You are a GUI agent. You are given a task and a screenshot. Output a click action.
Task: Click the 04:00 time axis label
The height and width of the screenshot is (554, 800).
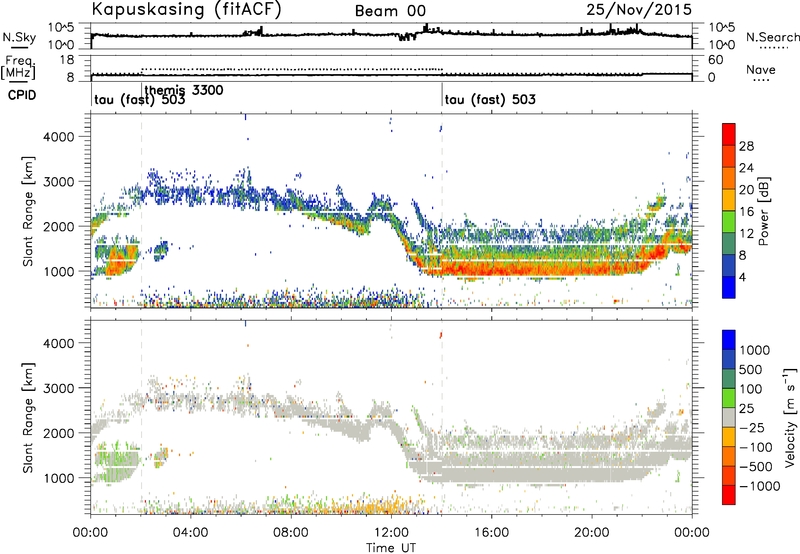click(190, 533)
